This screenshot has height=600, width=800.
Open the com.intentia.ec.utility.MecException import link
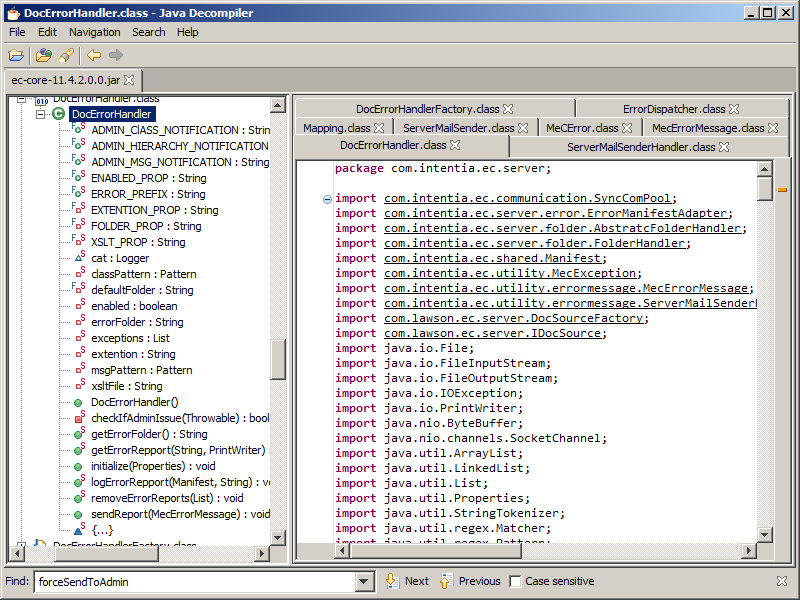coord(512,274)
